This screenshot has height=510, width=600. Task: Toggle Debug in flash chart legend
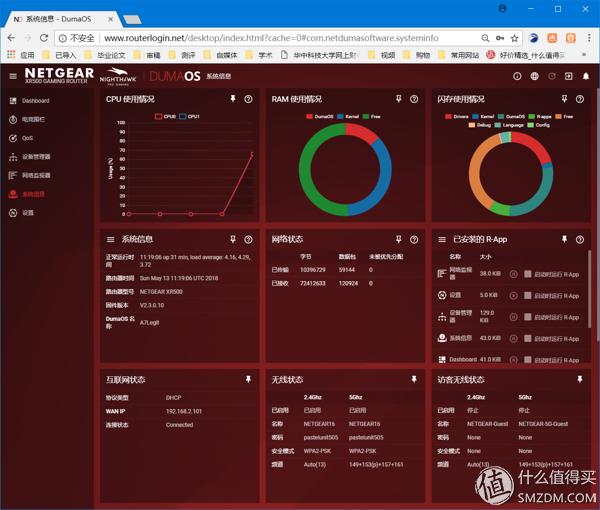pyautogui.click(x=480, y=125)
